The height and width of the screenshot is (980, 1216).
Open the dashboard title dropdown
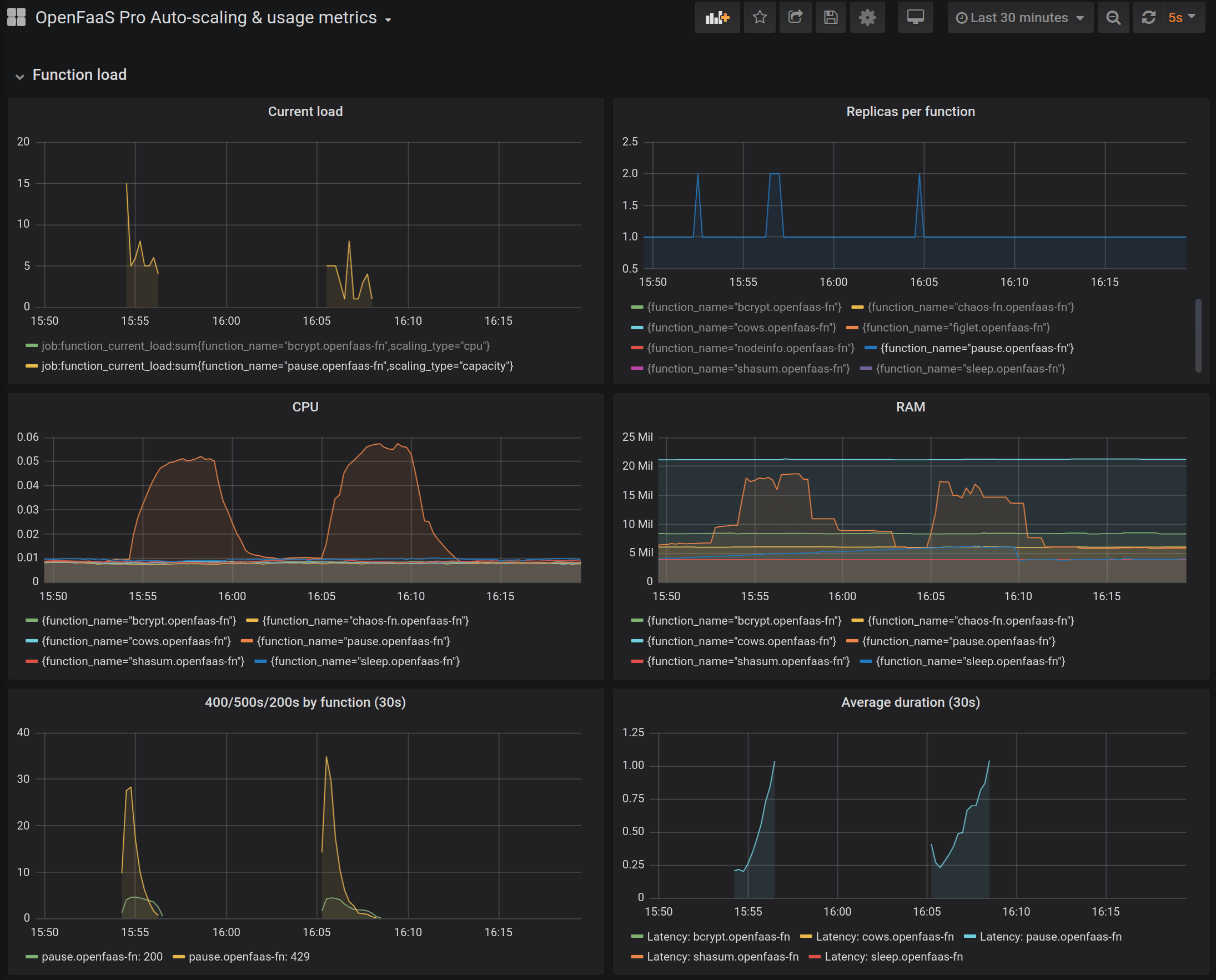coord(213,18)
